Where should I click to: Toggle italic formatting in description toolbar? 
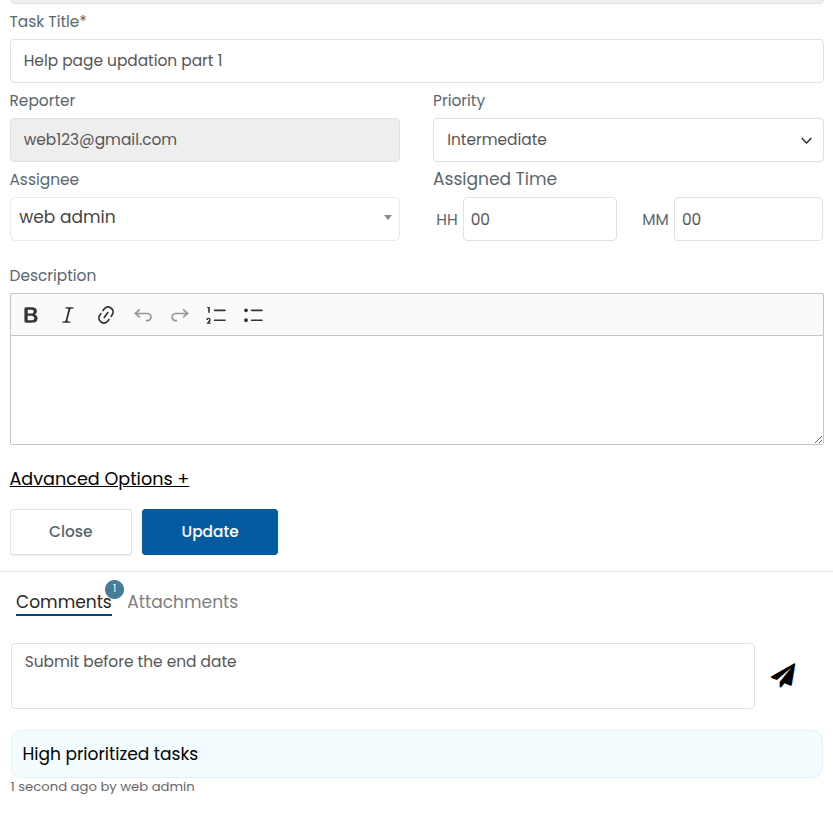[x=67, y=315]
